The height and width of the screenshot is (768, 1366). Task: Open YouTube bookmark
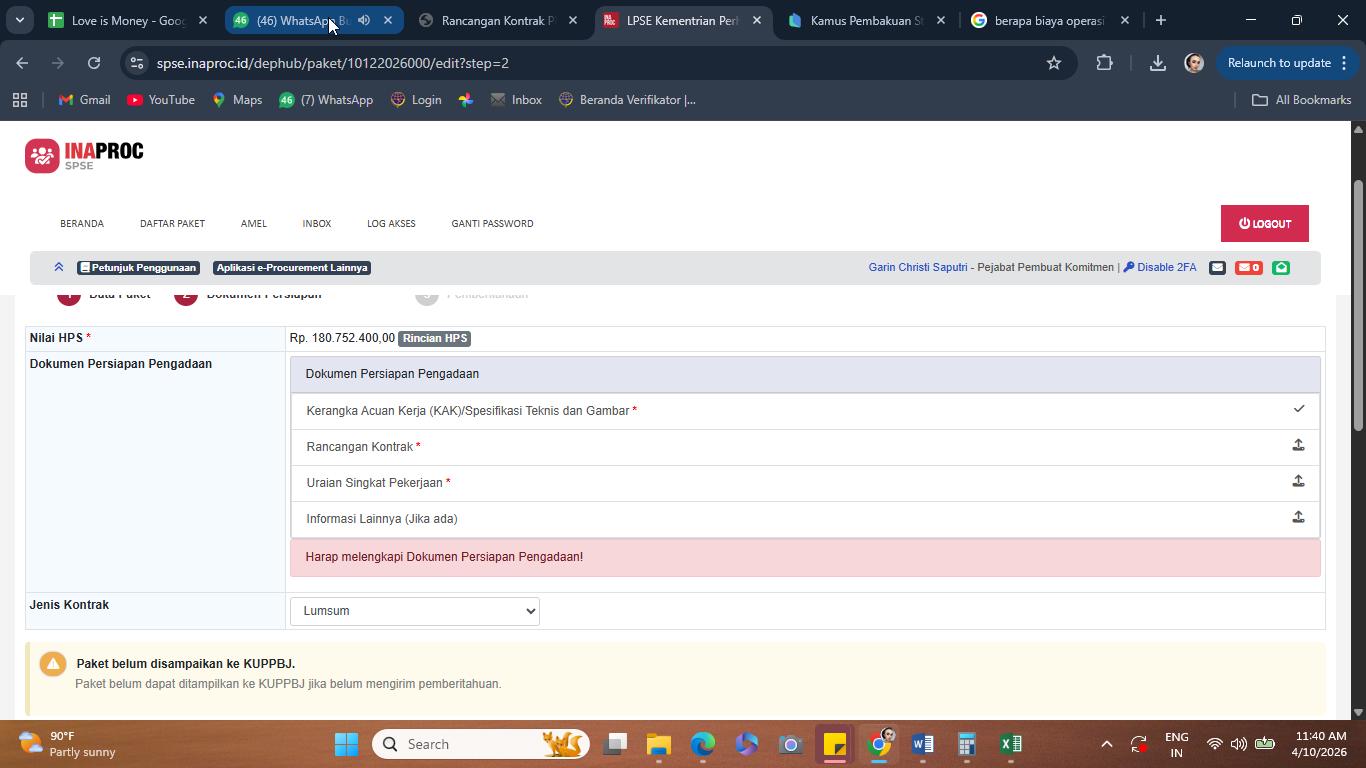click(160, 100)
